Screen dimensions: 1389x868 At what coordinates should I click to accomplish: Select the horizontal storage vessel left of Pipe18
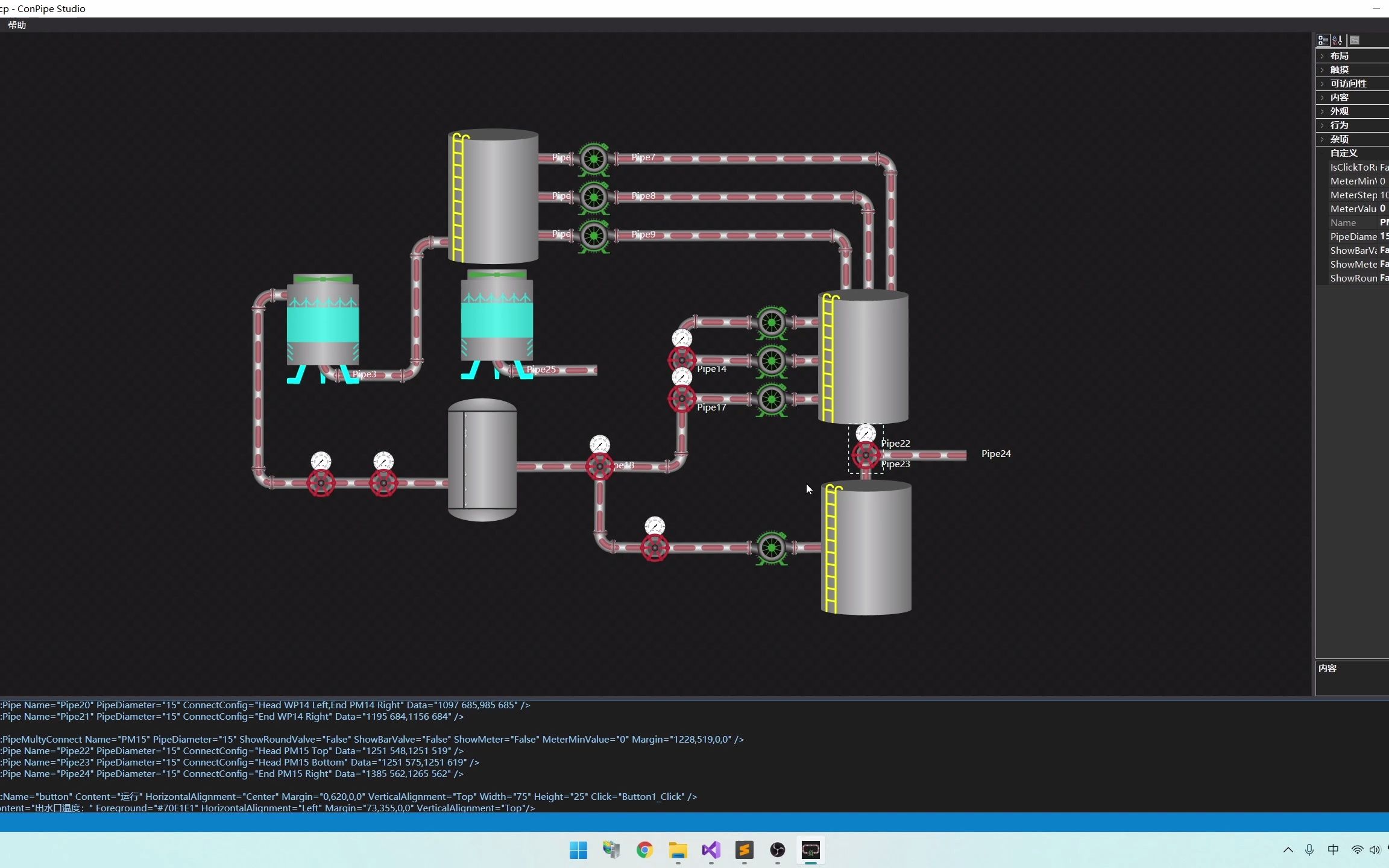click(482, 459)
